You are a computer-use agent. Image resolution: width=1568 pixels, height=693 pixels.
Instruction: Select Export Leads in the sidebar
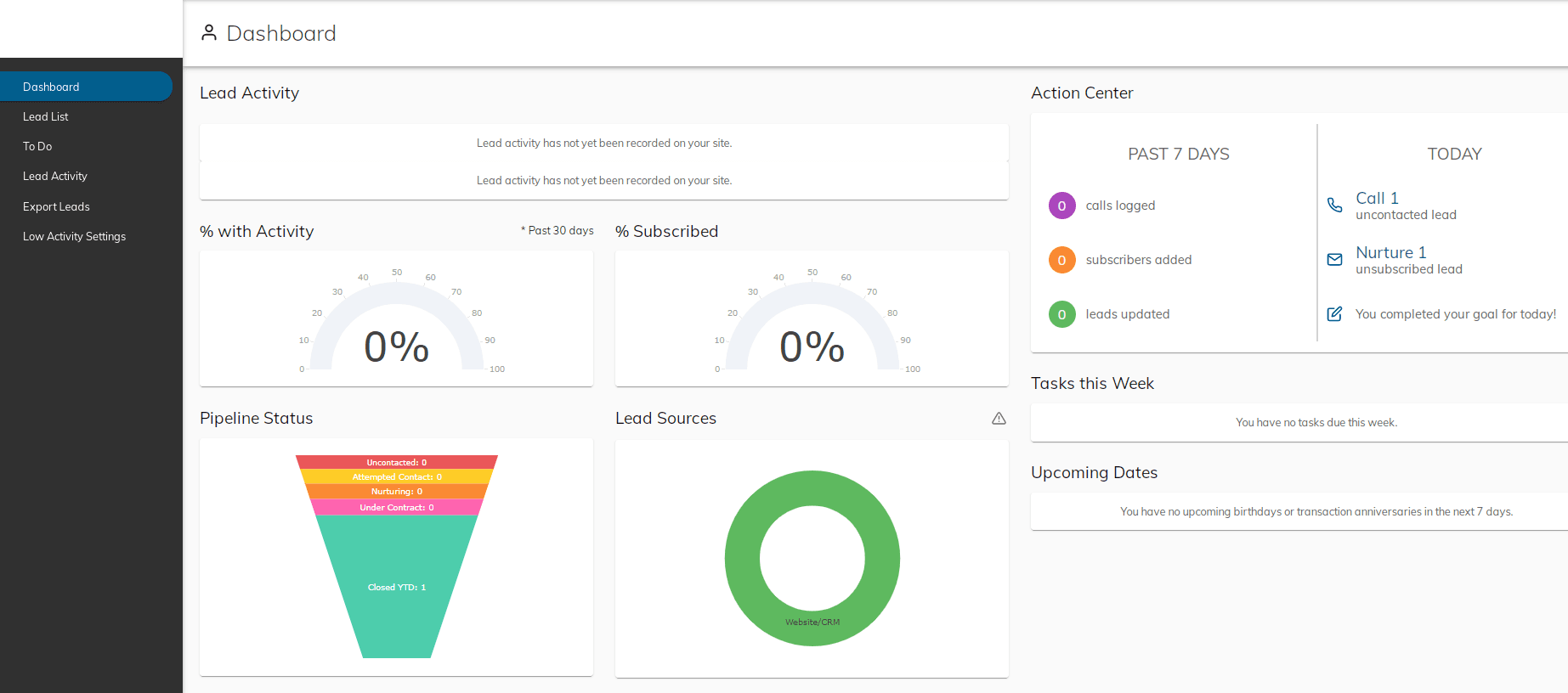coord(56,207)
